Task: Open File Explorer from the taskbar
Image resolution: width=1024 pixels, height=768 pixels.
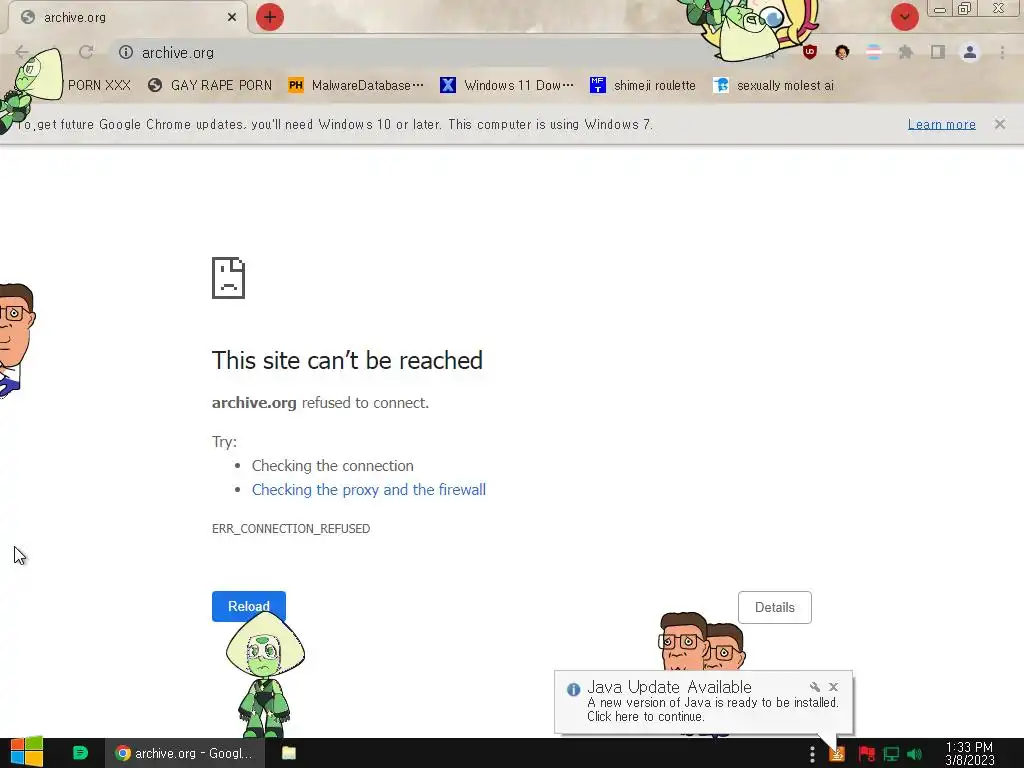Action: click(289, 753)
